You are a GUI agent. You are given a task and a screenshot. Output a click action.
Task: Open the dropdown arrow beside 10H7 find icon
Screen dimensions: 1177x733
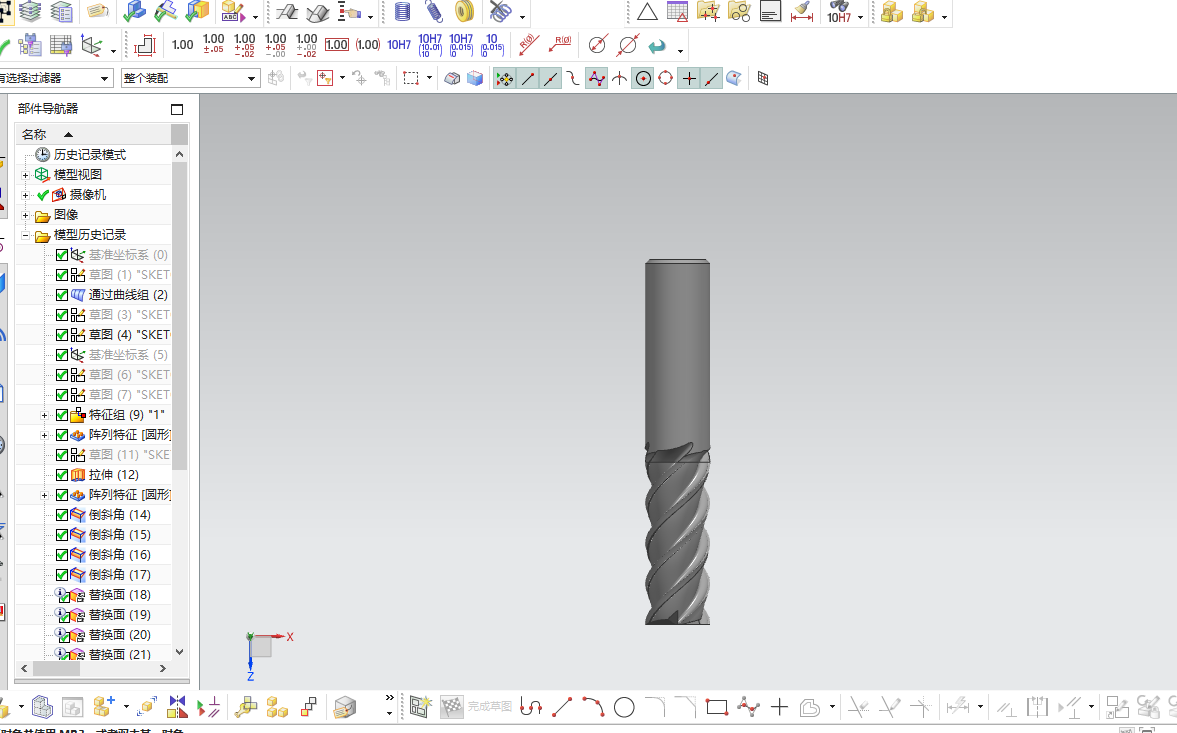tap(860, 17)
